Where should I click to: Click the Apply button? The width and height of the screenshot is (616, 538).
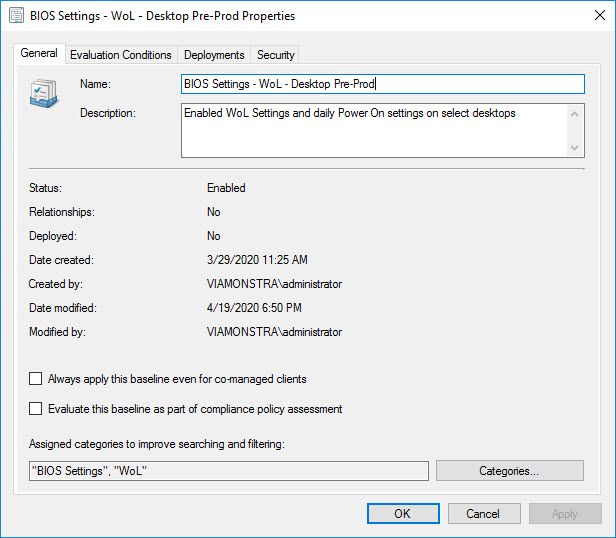[x=564, y=514]
